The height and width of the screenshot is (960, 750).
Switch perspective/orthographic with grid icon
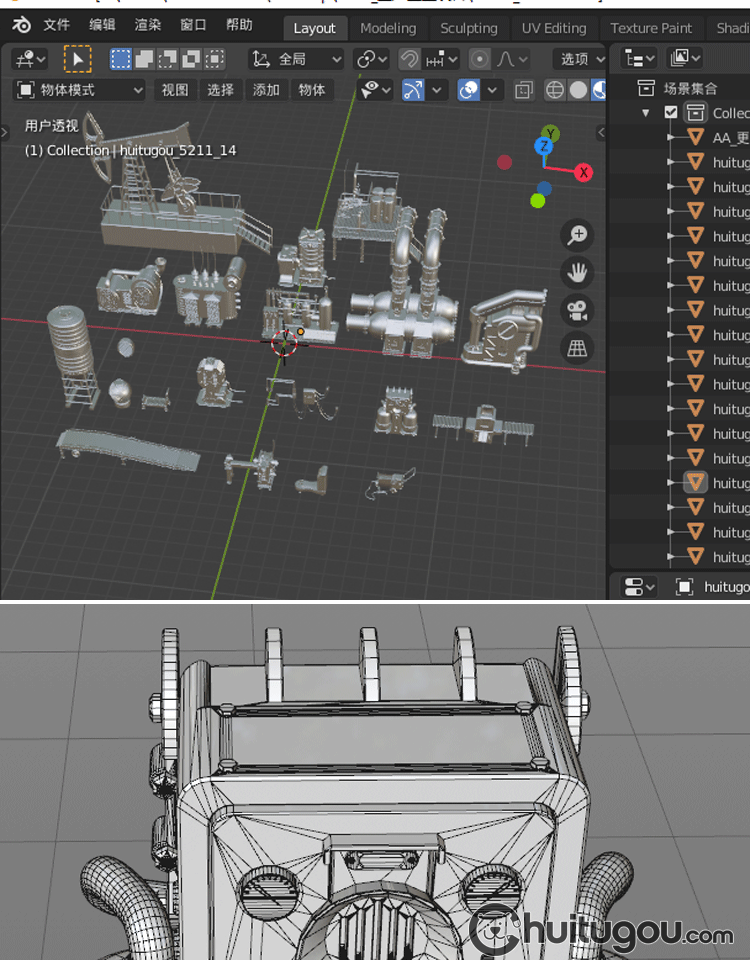(577, 348)
